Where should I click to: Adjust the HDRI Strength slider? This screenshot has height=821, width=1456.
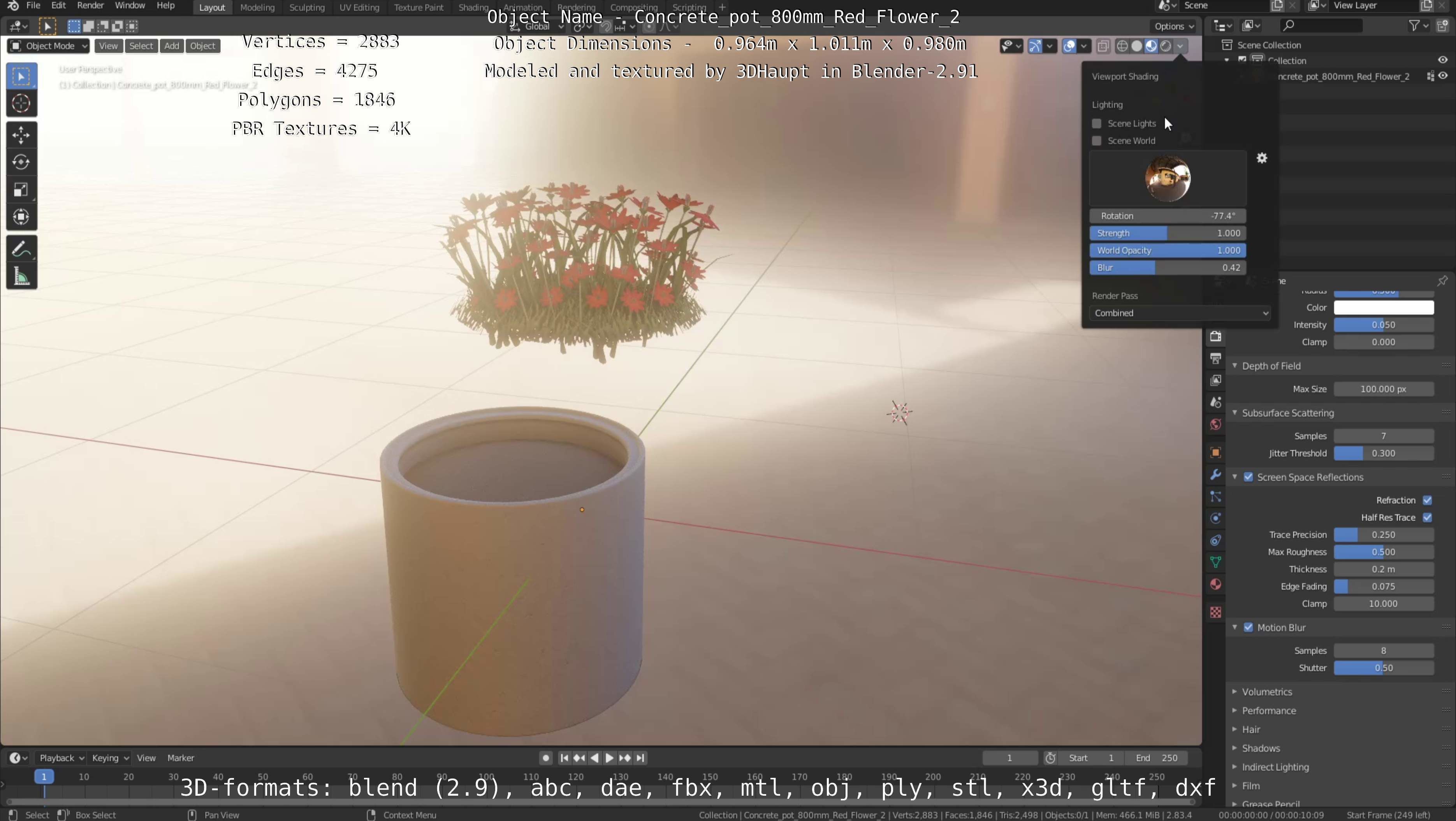coord(1168,233)
